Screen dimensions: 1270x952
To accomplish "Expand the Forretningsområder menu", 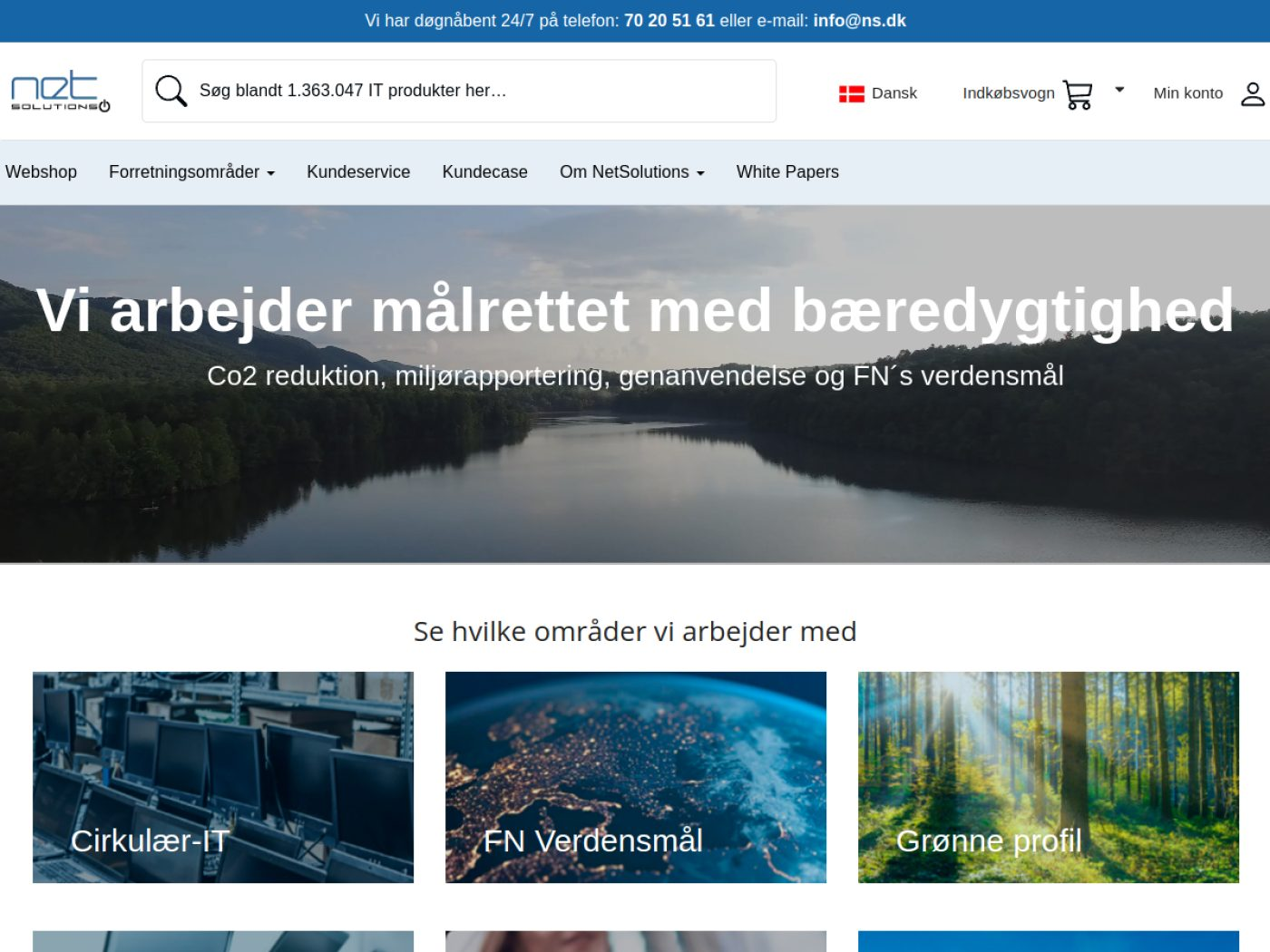I will [191, 172].
